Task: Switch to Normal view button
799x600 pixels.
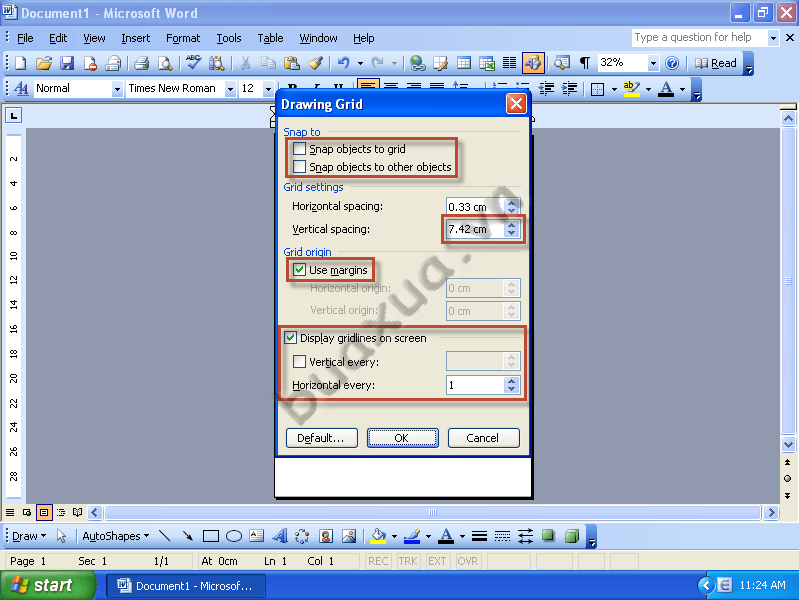Action: (x=10, y=512)
